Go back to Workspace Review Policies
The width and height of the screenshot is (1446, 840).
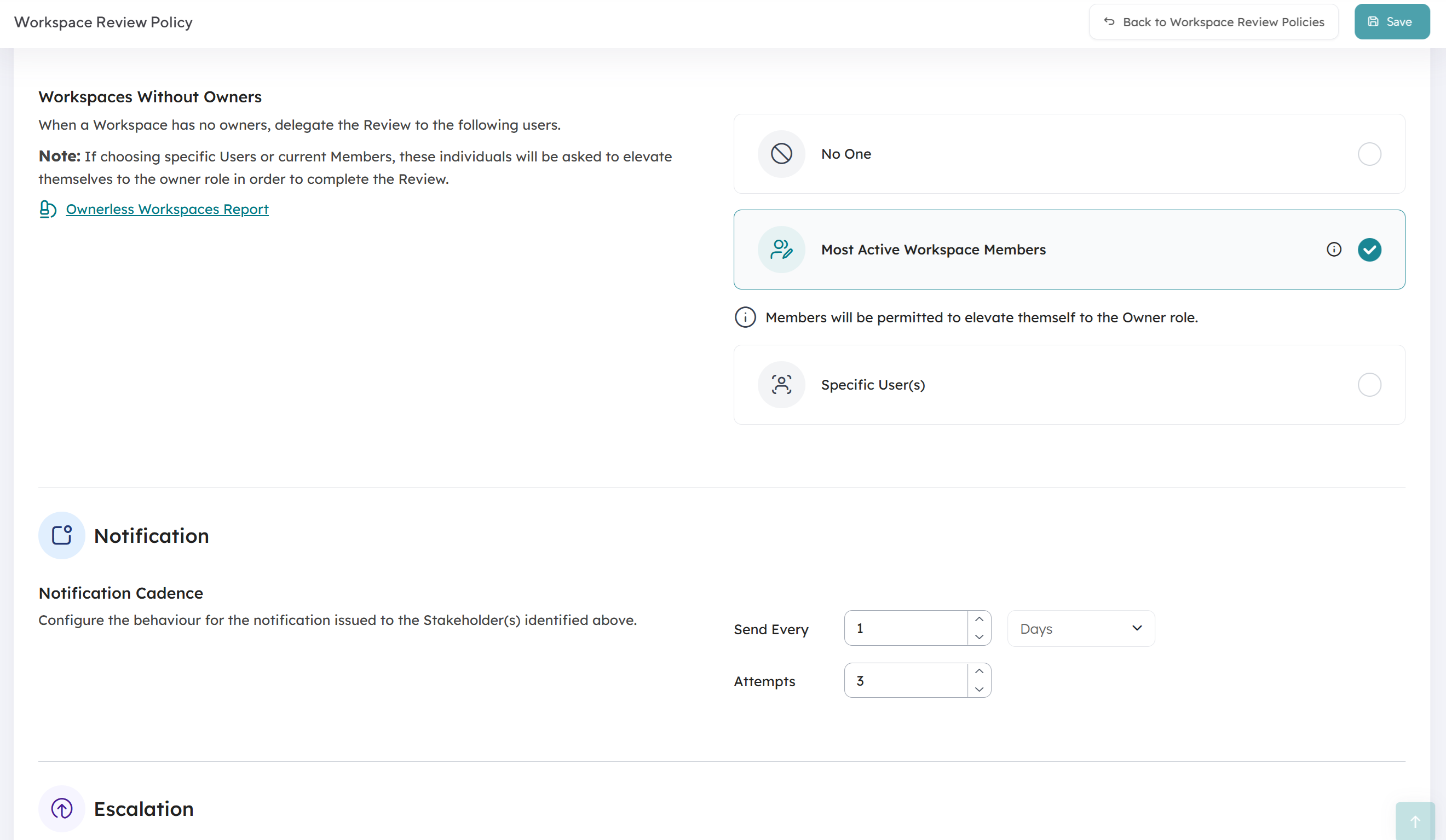coord(1214,22)
